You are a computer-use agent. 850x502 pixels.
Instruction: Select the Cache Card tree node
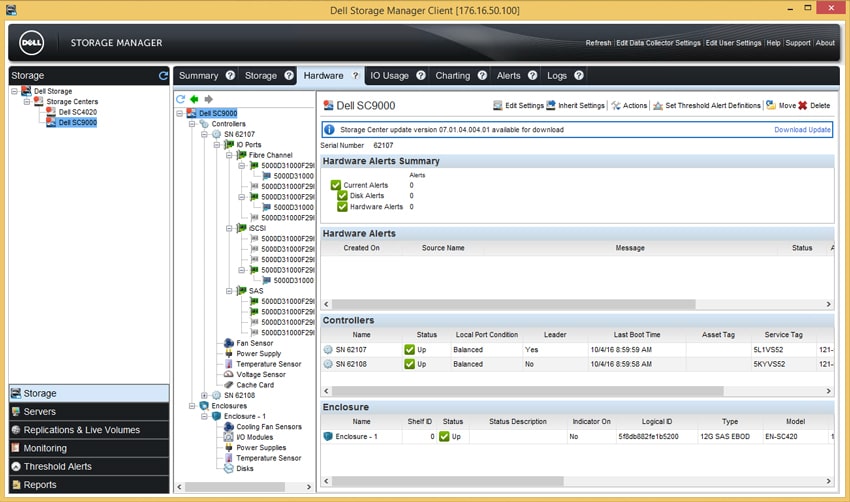coord(255,385)
